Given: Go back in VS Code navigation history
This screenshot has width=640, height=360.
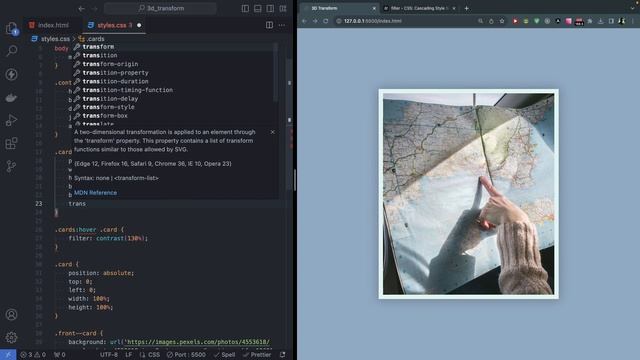Looking at the screenshot, I should click(x=82, y=8).
